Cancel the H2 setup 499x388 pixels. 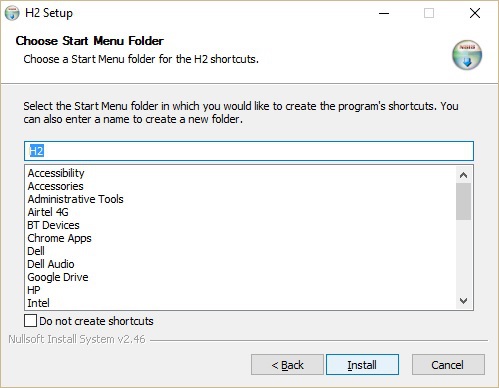pyautogui.click(x=448, y=365)
